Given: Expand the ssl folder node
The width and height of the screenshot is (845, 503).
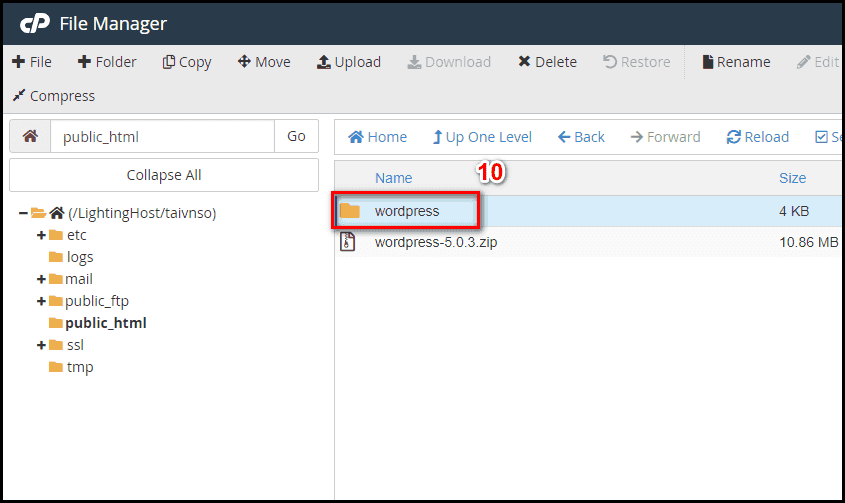Looking at the screenshot, I should 41,345.
